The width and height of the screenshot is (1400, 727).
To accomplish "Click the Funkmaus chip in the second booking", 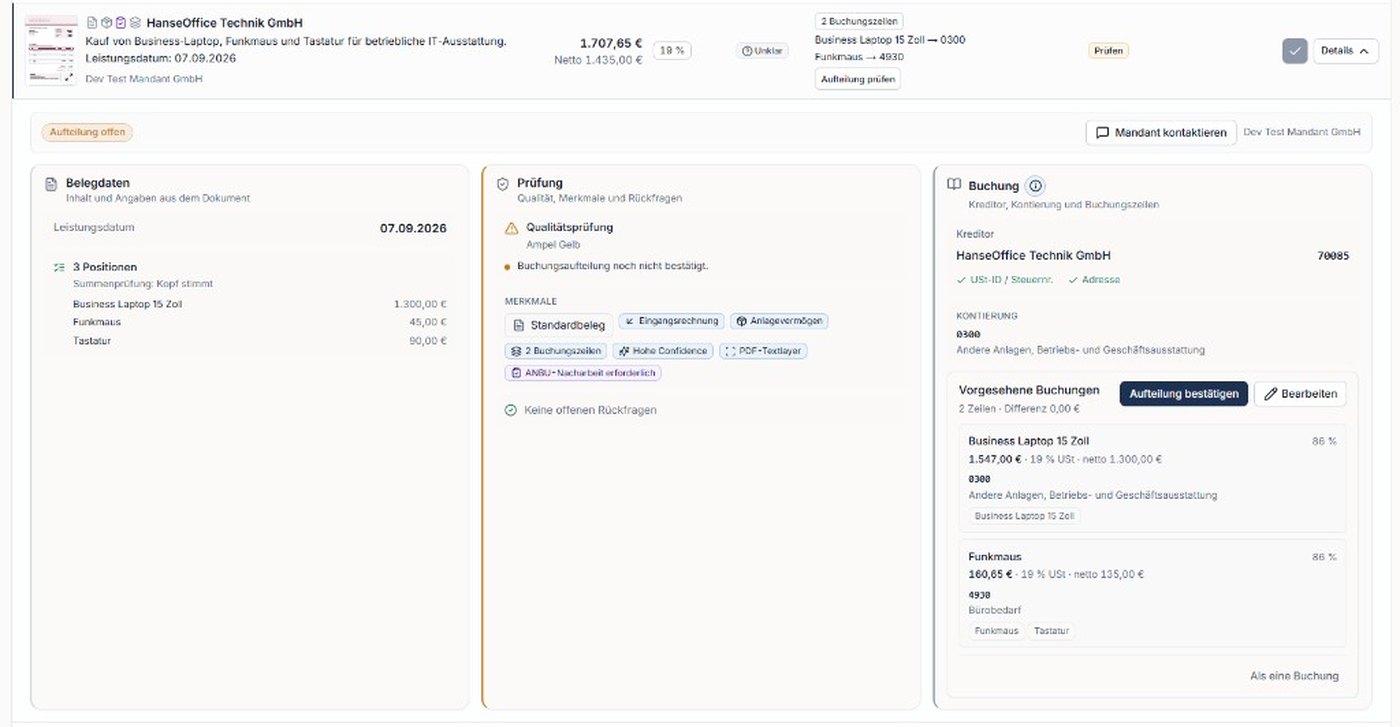I will [x=996, y=631].
